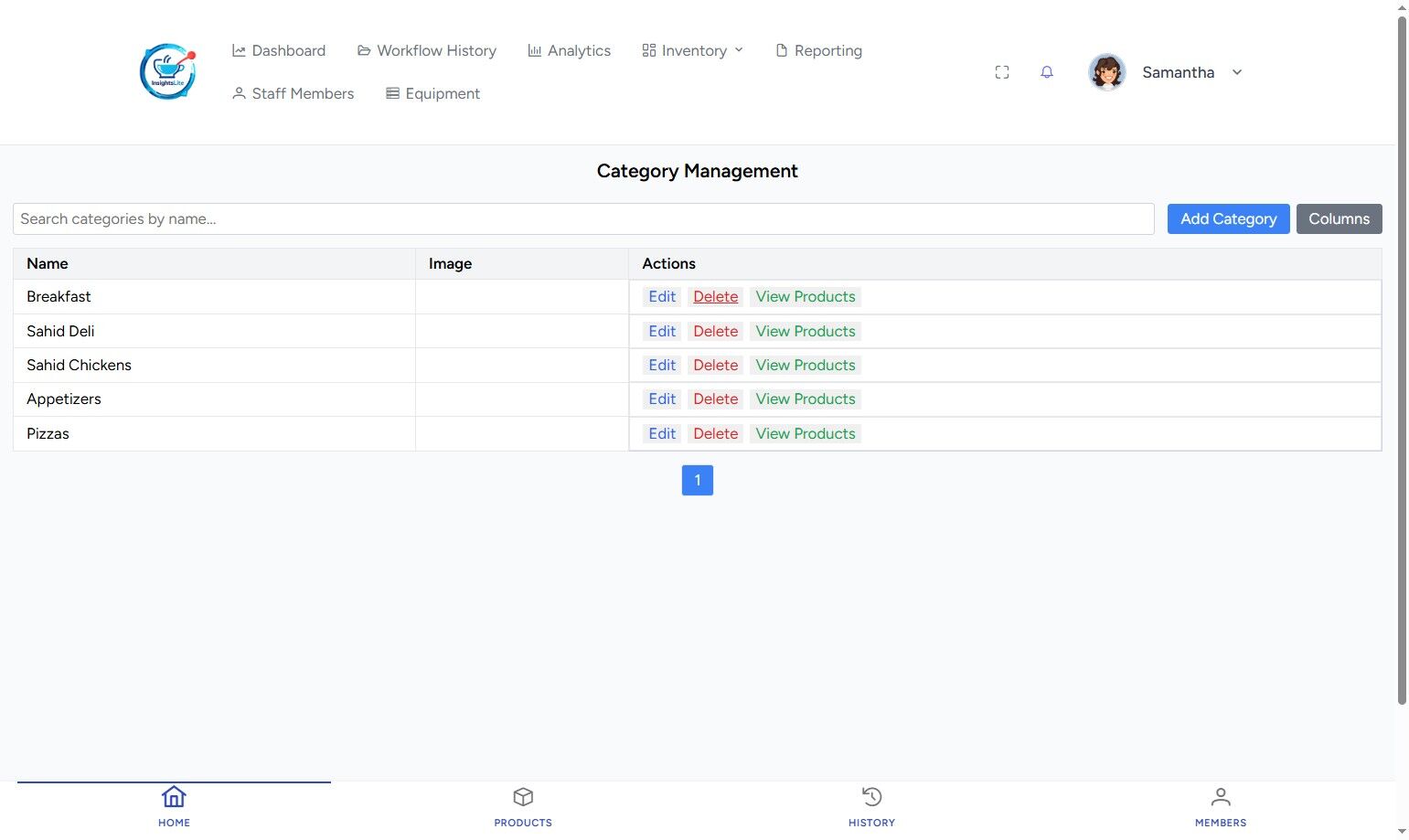Image resolution: width=1409 pixels, height=840 pixels.
Task: Open the Dashboard menu item
Action: click(279, 50)
